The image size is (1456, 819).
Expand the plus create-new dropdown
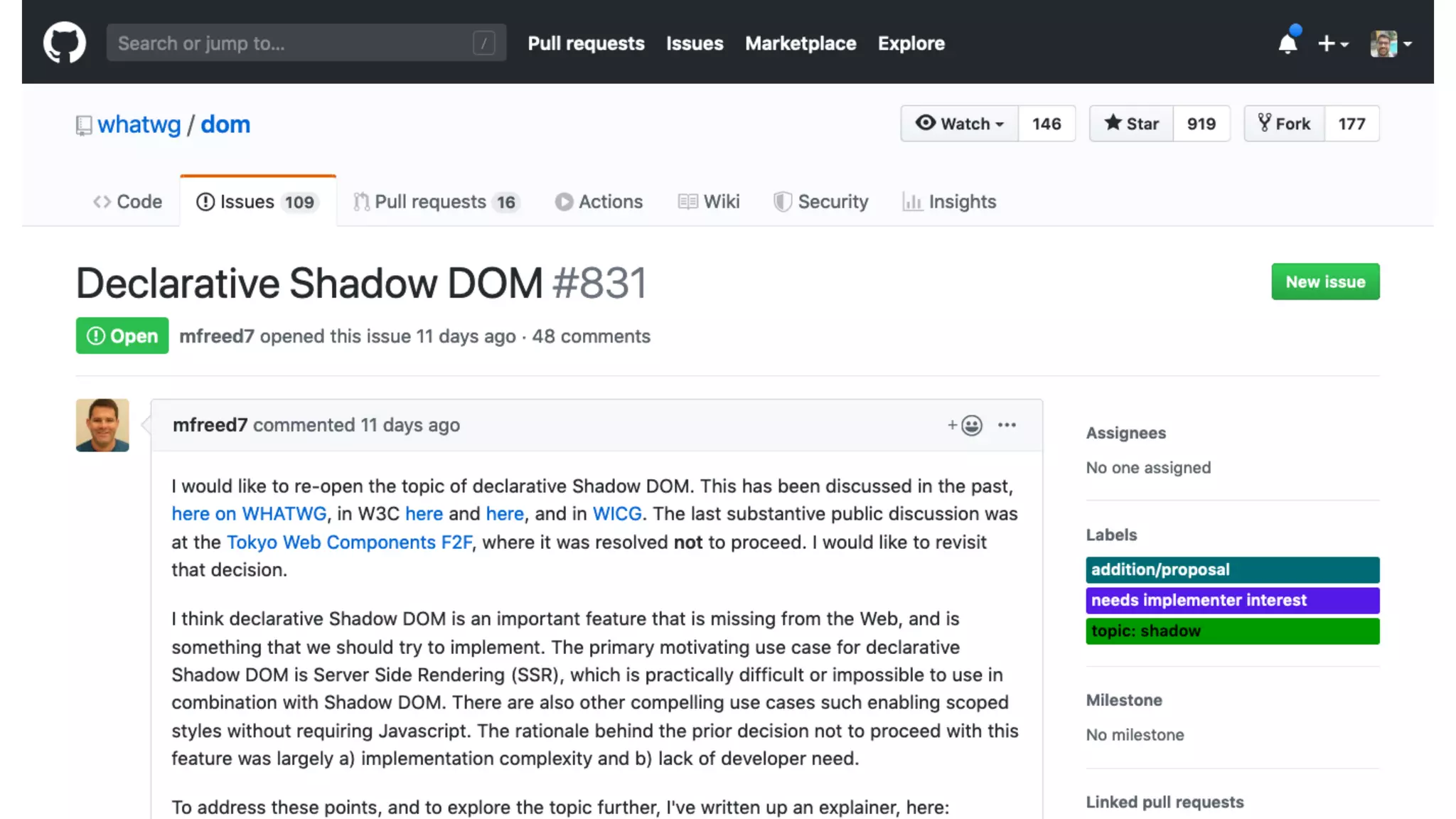pos(1332,43)
